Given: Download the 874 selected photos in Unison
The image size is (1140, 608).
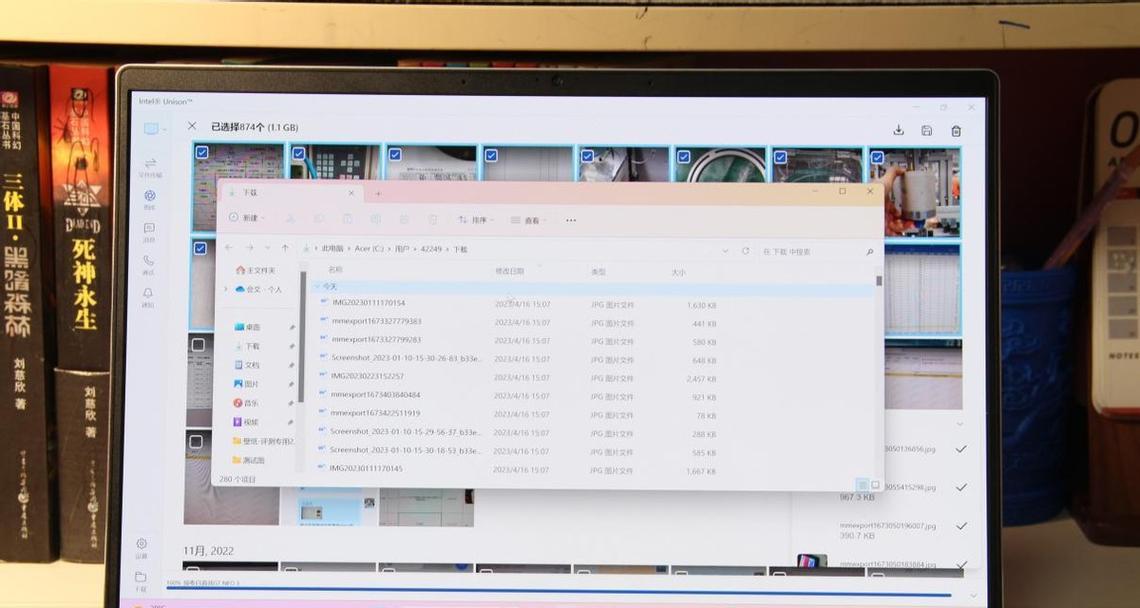Looking at the screenshot, I should click(x=899, y=130).
